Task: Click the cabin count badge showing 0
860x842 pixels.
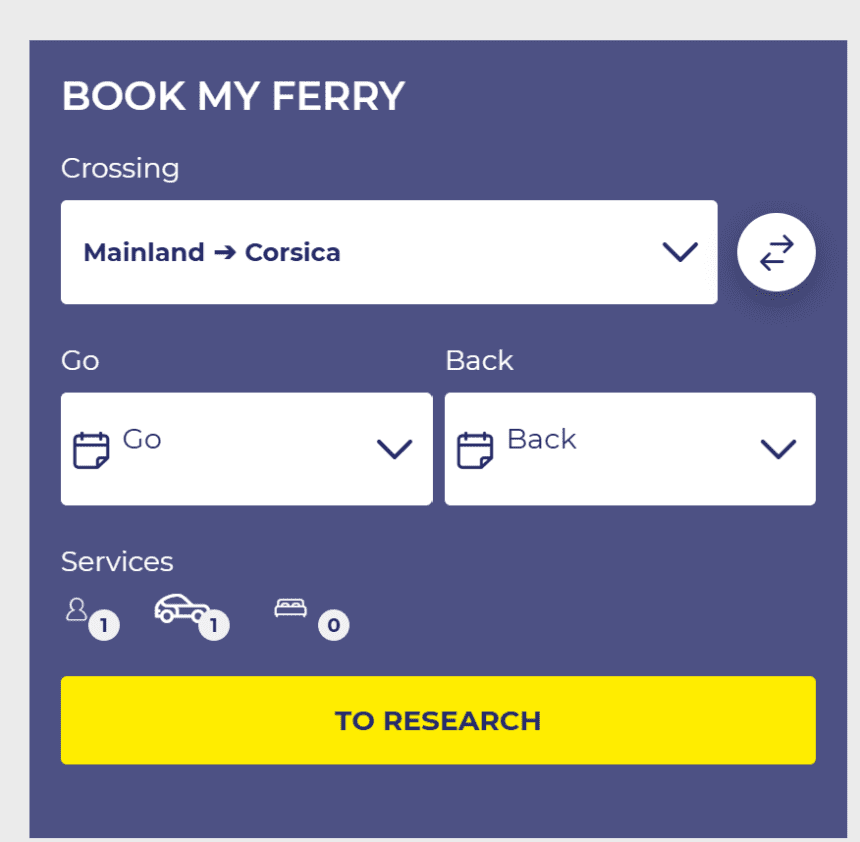Action: (x=334, y=627)
